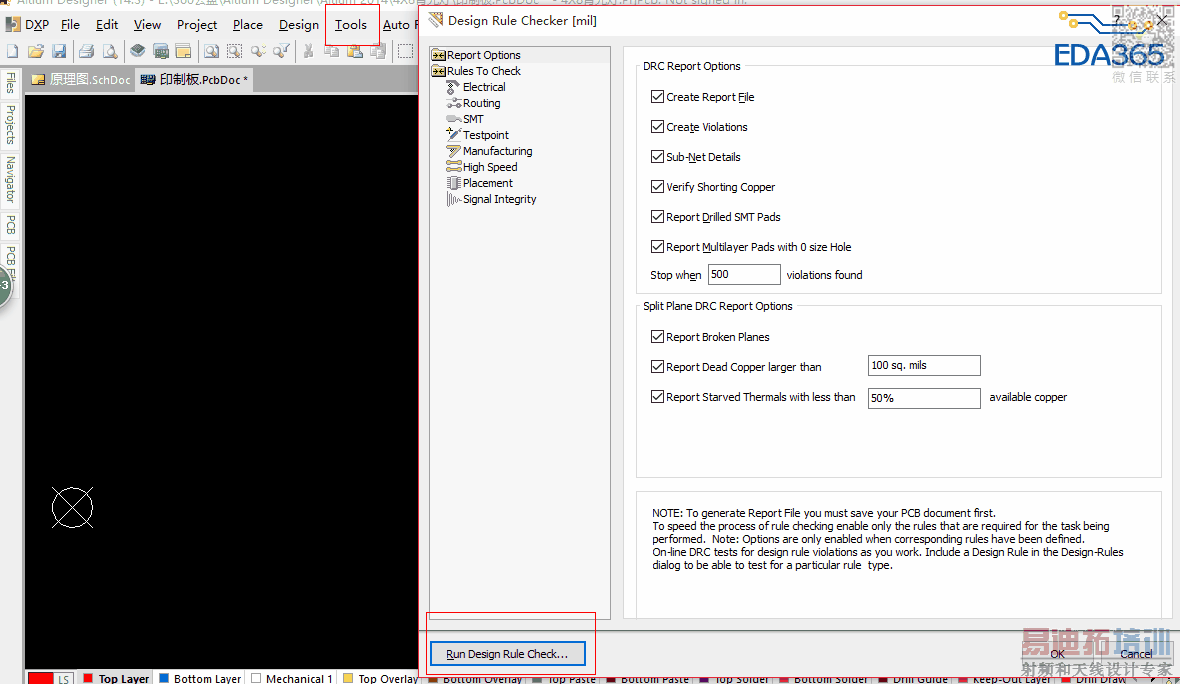Image resolution: width=1180 pixels, height=684 pixels.
Task: Open the Place menu
Action: click(248, 25)
